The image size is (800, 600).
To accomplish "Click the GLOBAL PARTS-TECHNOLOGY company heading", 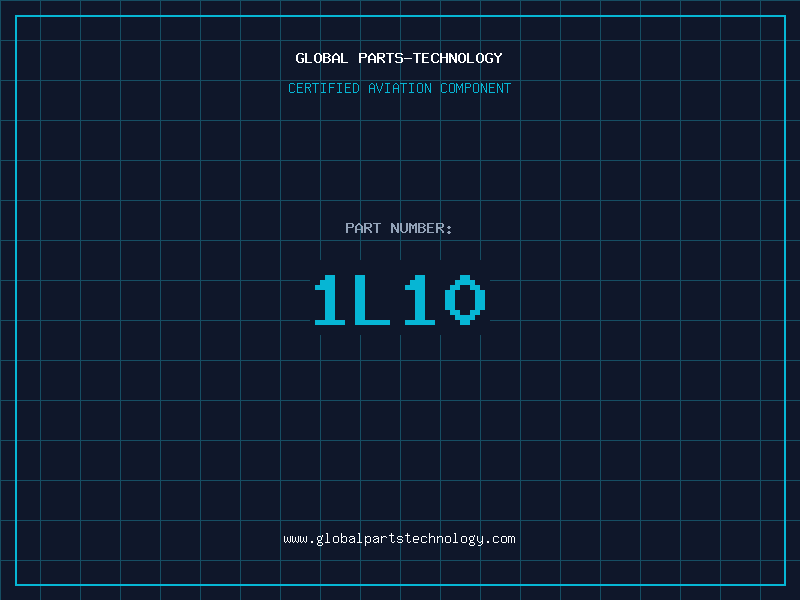I will point(399,58).
